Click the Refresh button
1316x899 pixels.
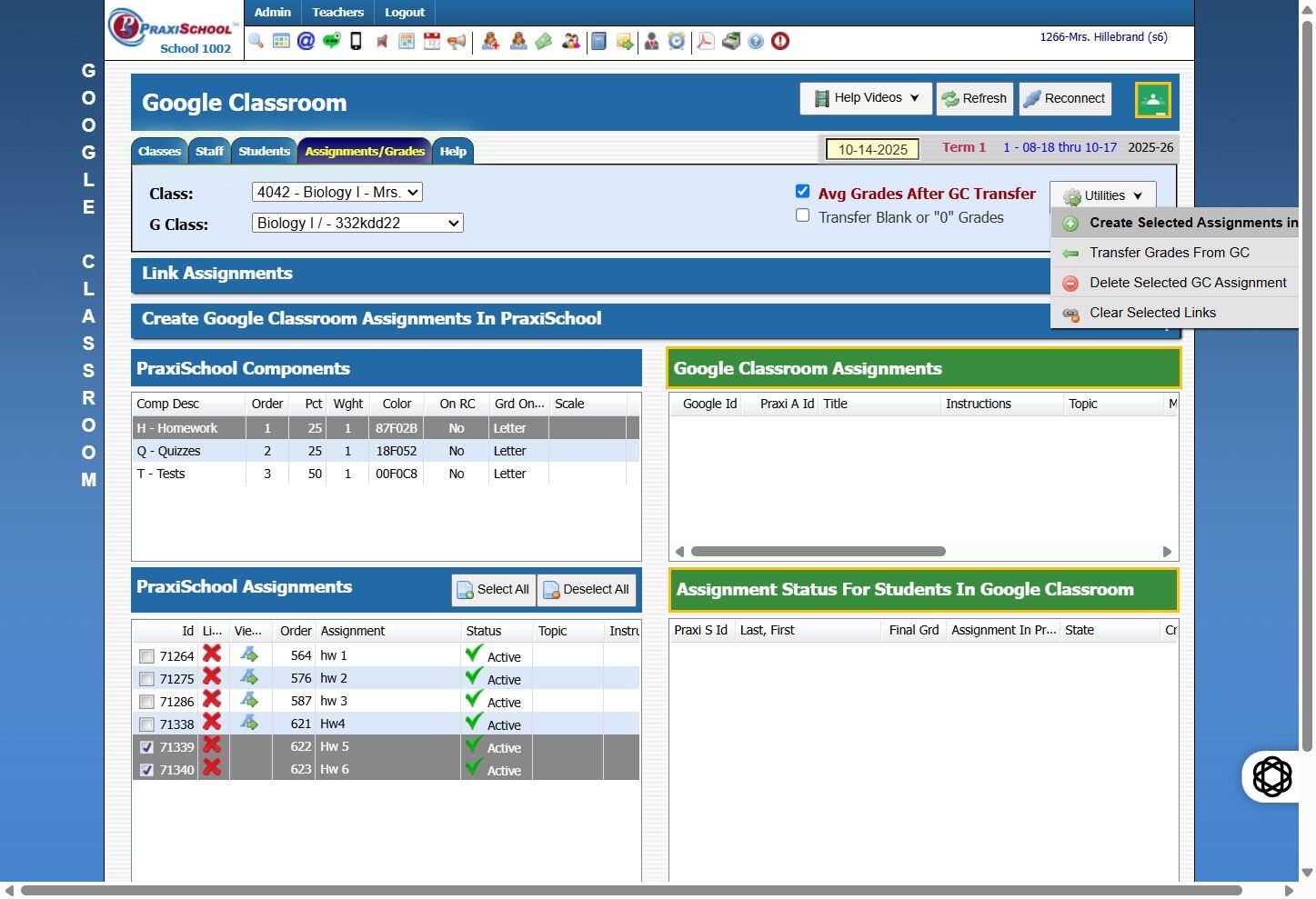974,98
